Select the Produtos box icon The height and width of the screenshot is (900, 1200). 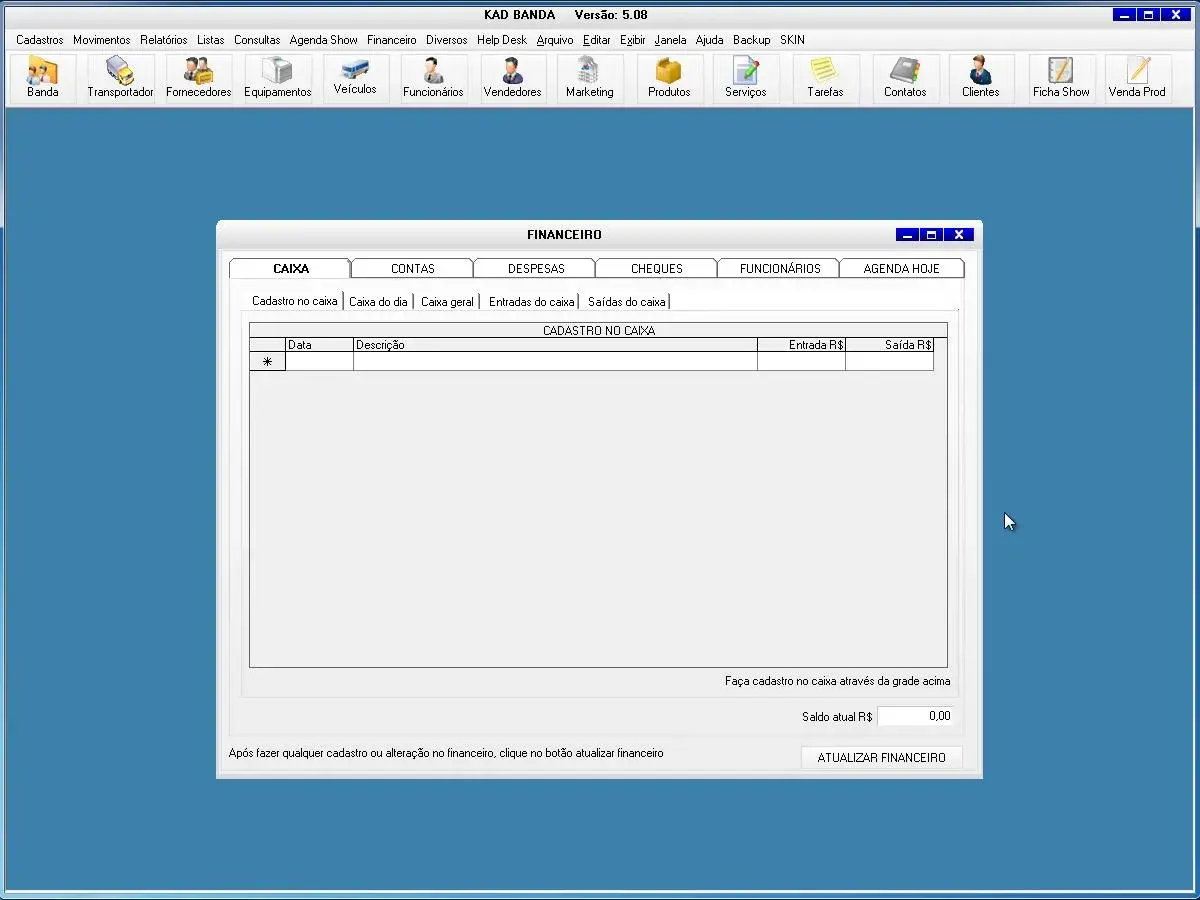669,78
